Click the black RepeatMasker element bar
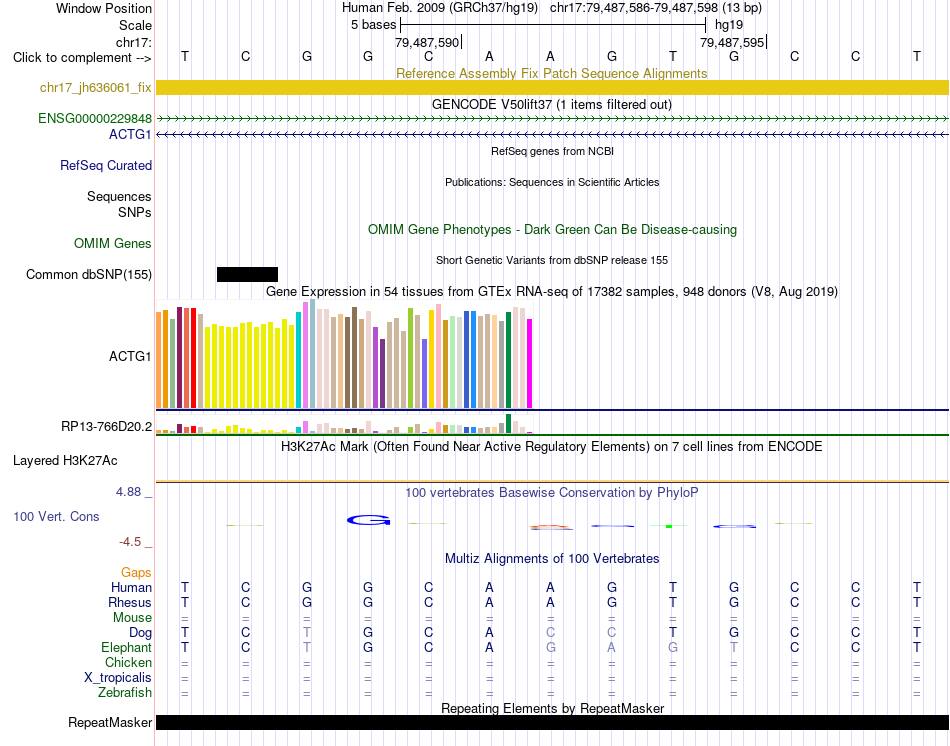 point(552,722)
